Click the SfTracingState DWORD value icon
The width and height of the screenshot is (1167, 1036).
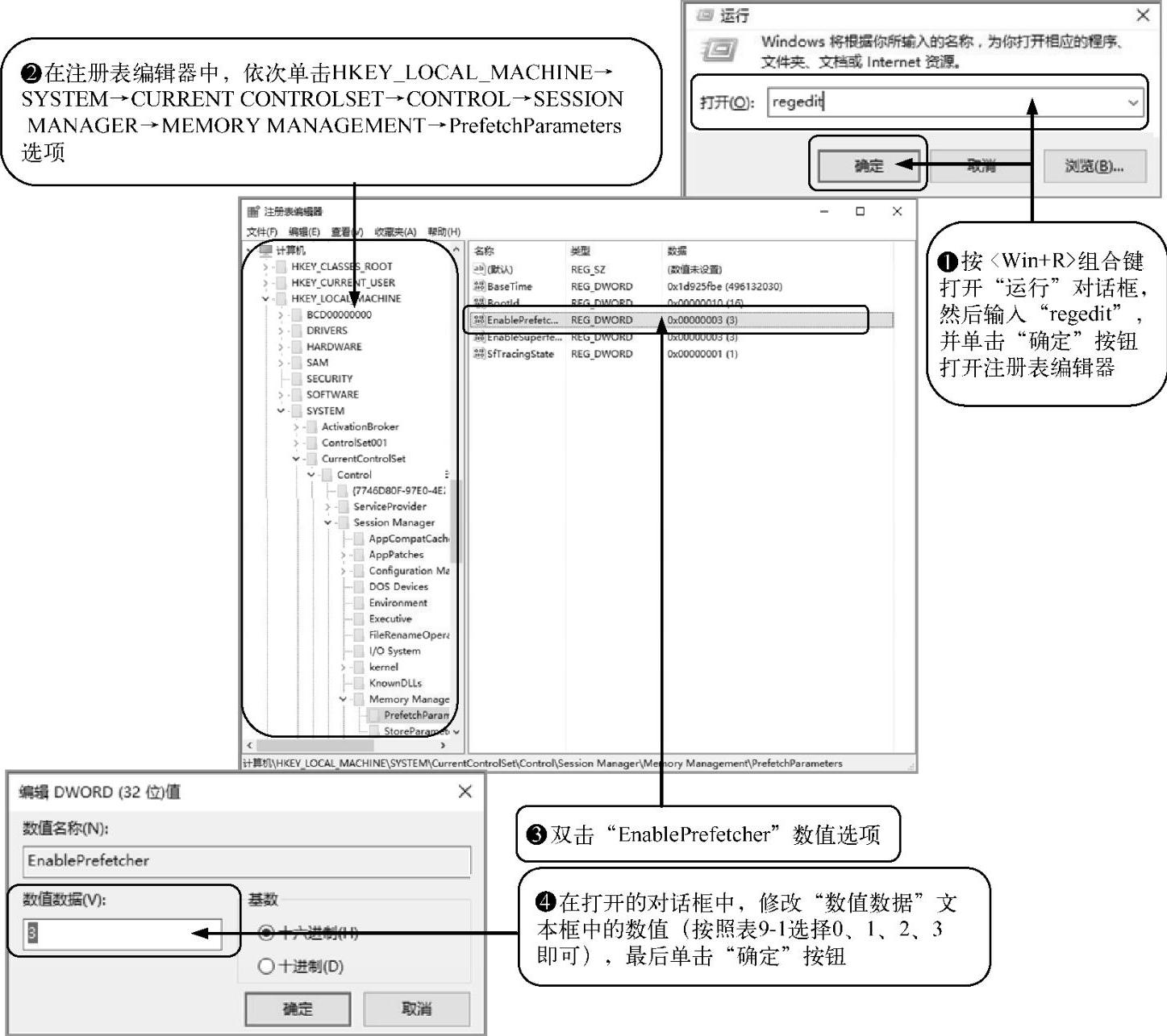coord(479,354)
